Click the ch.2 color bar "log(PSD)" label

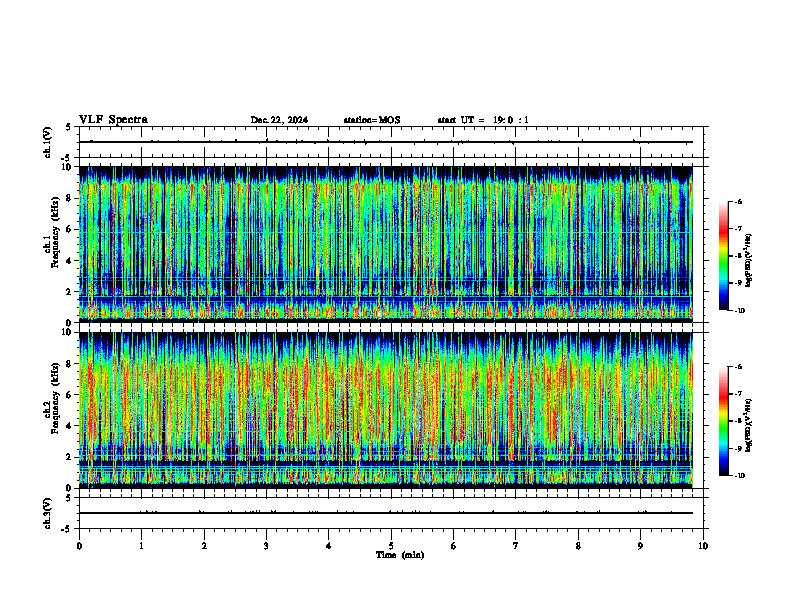click(749, 425)
